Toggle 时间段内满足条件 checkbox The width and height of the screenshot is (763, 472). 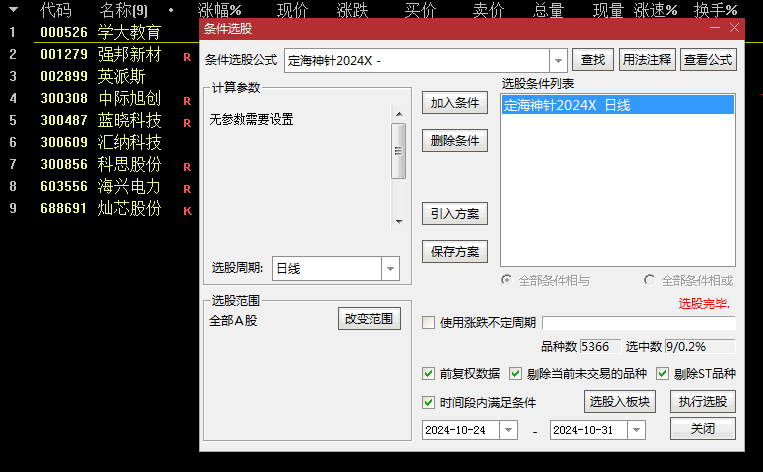tap(428, 402)
